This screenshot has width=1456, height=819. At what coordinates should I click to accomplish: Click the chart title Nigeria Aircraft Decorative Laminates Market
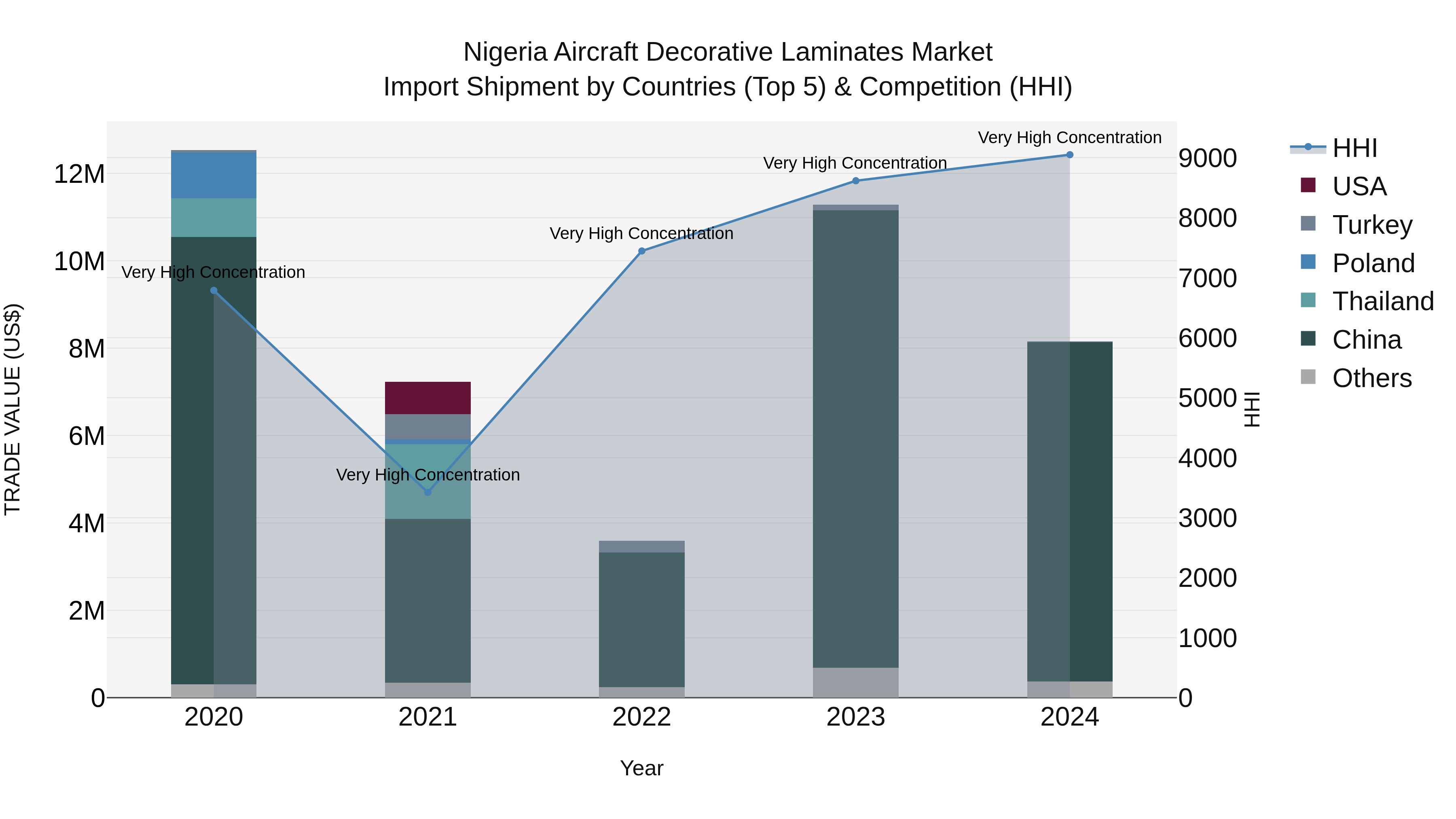click(728, 52)
